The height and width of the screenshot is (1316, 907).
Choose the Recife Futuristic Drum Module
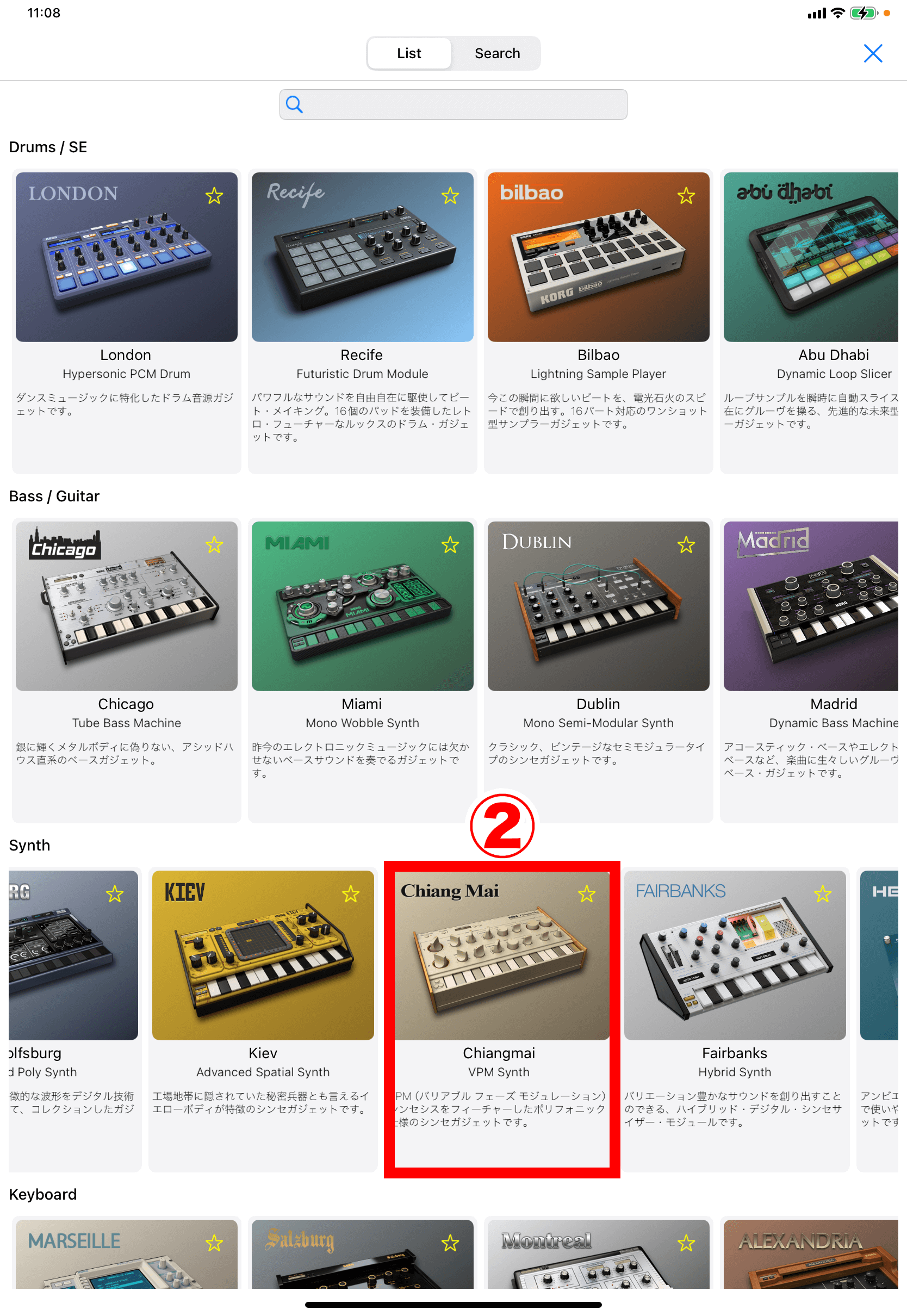click(363, 257)
